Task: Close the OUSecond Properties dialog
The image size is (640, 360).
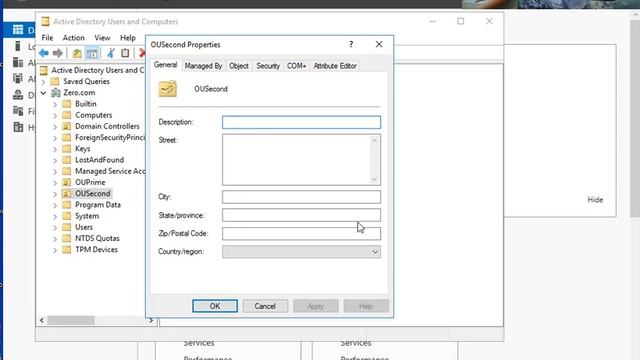Action: pos(379,44)
